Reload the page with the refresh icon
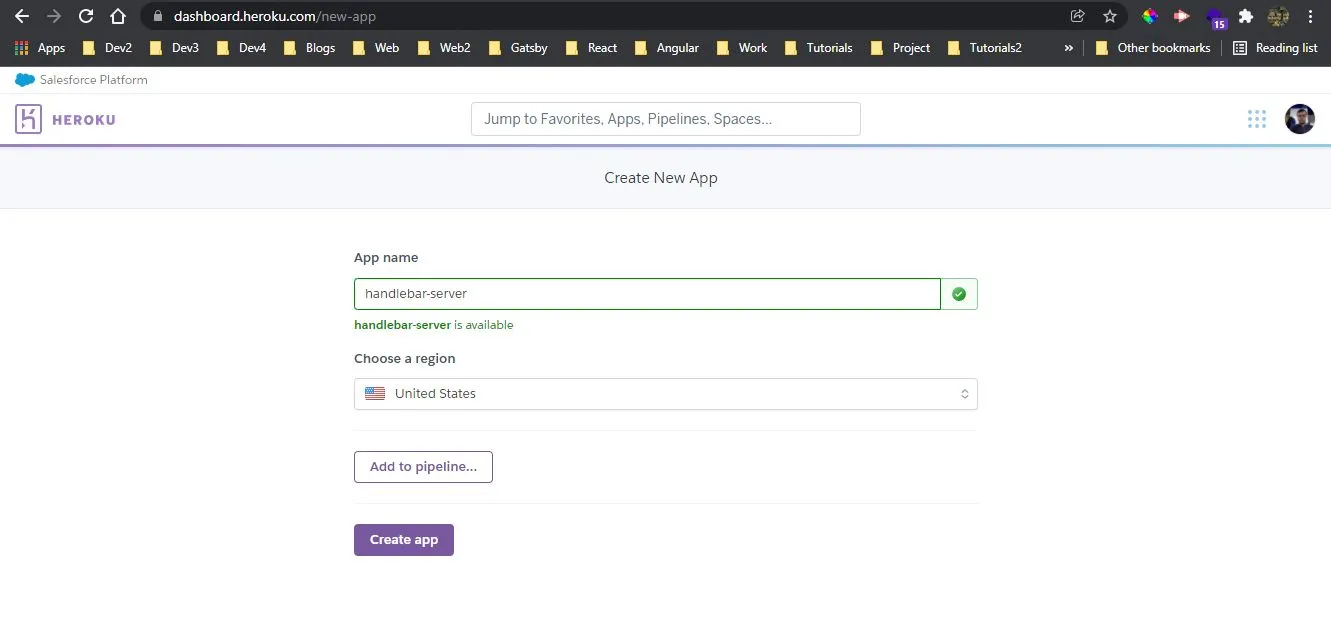The width and height of the screenshot is (1331, 636). (86, 16)
